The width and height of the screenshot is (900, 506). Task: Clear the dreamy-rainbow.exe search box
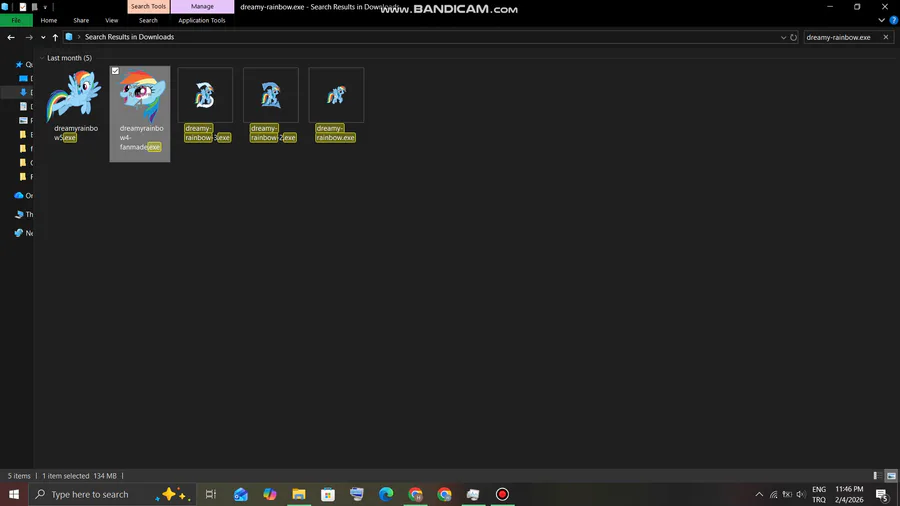point(886,37)
